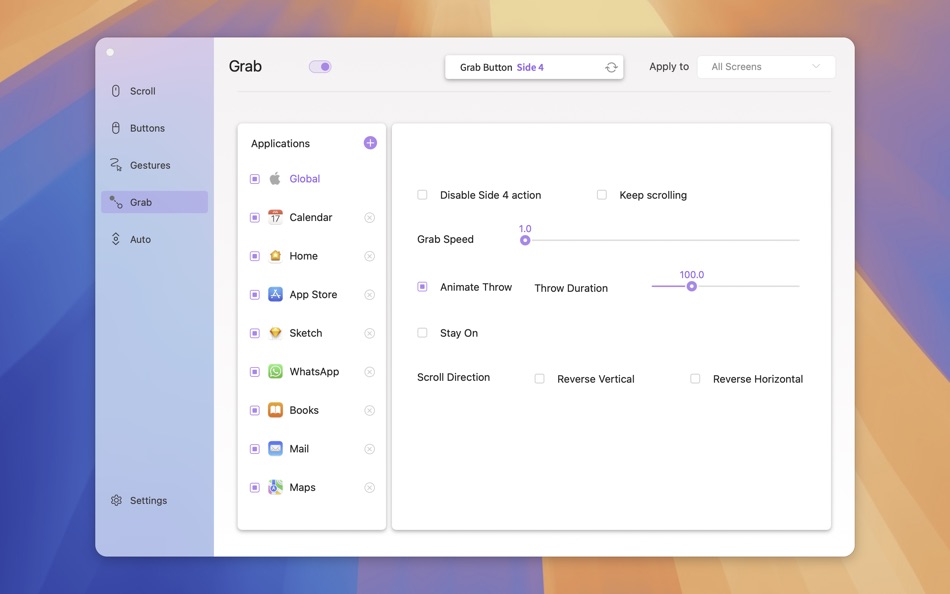Remove Mail from the applications list
This screenshot has width=950, height=594.
pyautogui.click(x=370, y=449)
